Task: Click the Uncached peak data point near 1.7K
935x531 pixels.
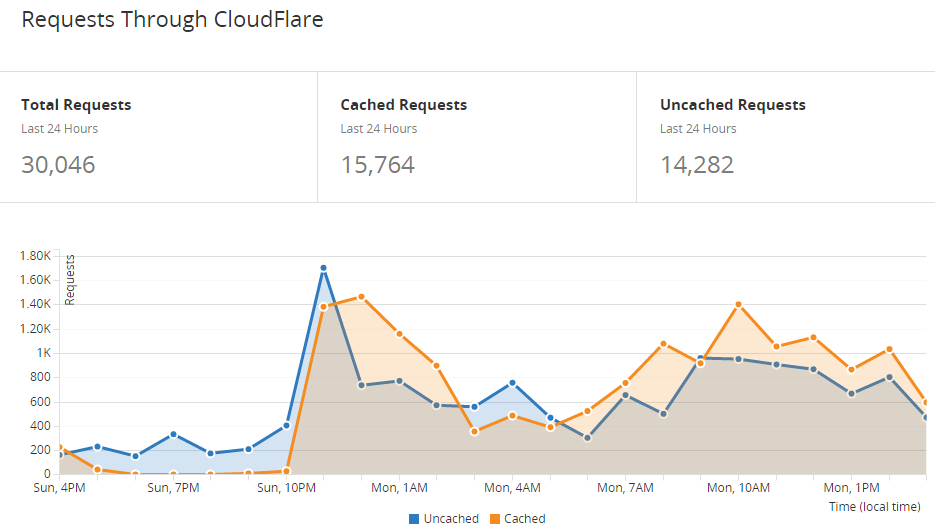Action: pos(323,268)
